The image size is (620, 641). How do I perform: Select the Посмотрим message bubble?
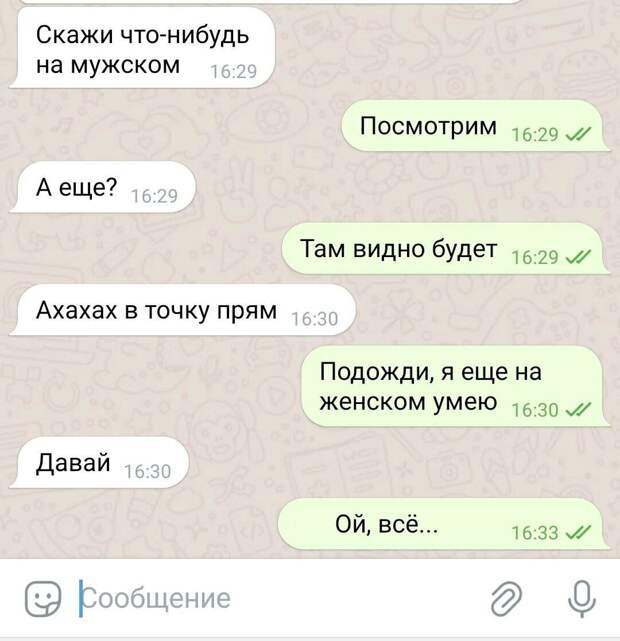pyautogui.click(x=476, y=126)
